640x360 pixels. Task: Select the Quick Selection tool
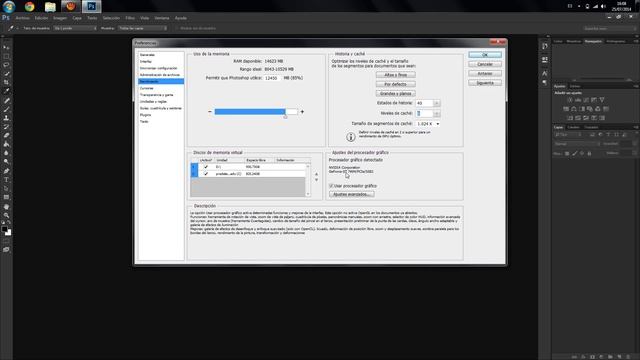tap(6, 74)
